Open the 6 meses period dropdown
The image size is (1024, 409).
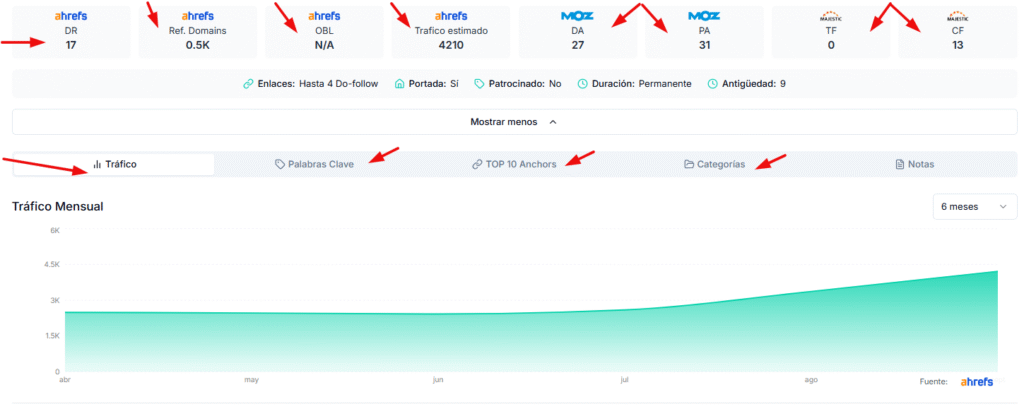(975, 206)
